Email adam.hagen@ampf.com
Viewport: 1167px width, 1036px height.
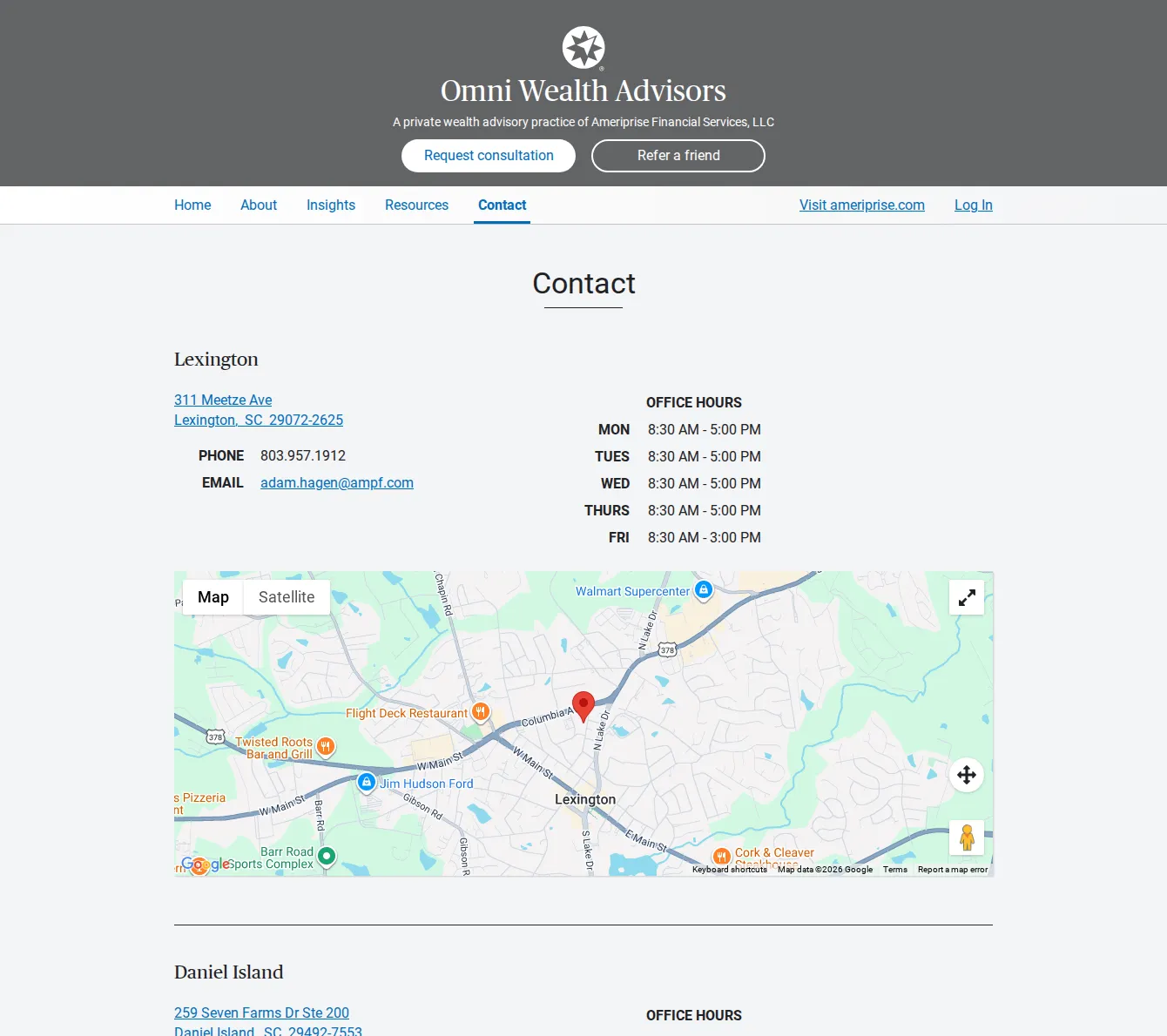pyautogui.click(x=337, y=483)
